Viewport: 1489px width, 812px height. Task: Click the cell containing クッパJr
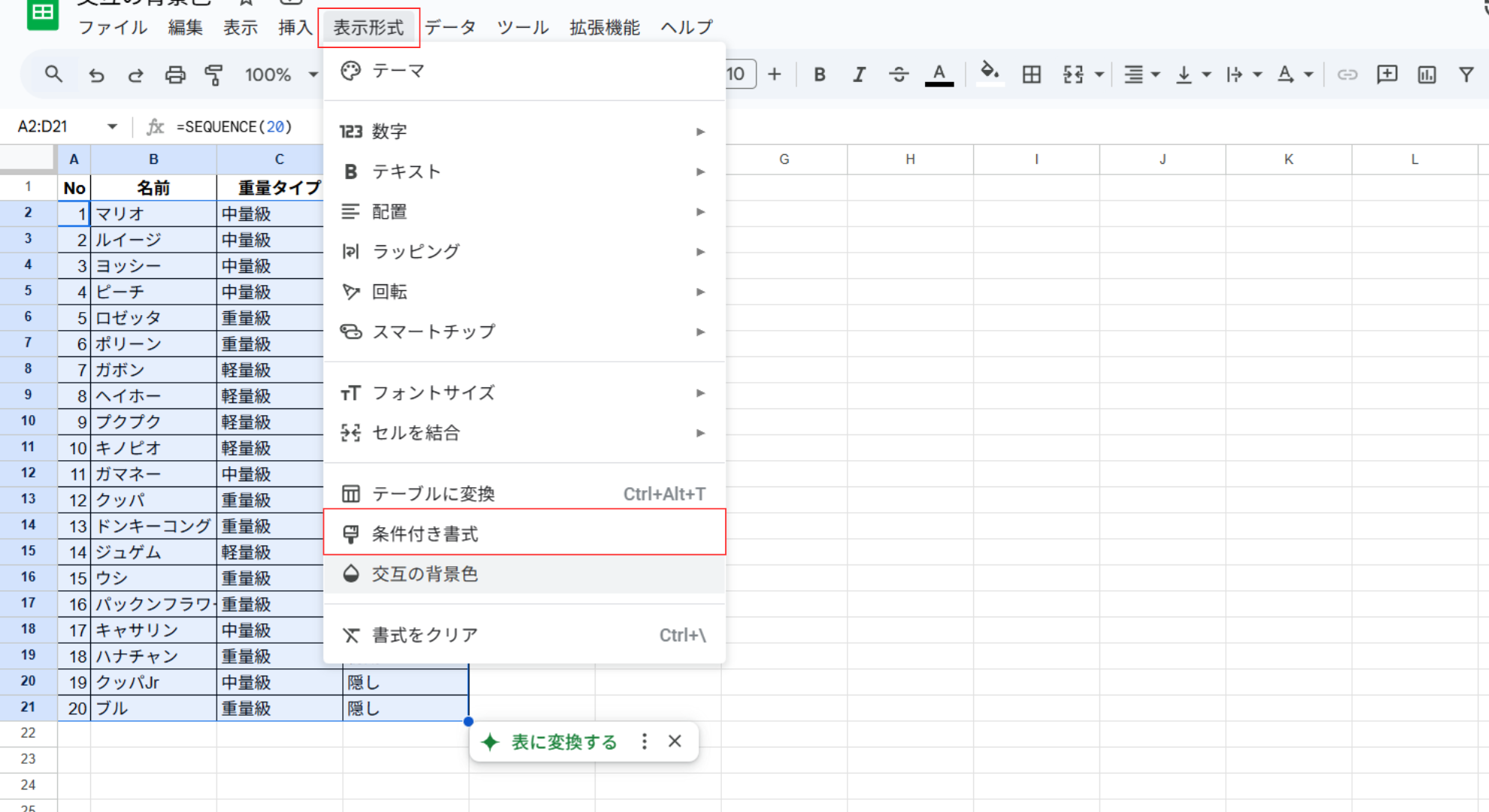(153, 683)
